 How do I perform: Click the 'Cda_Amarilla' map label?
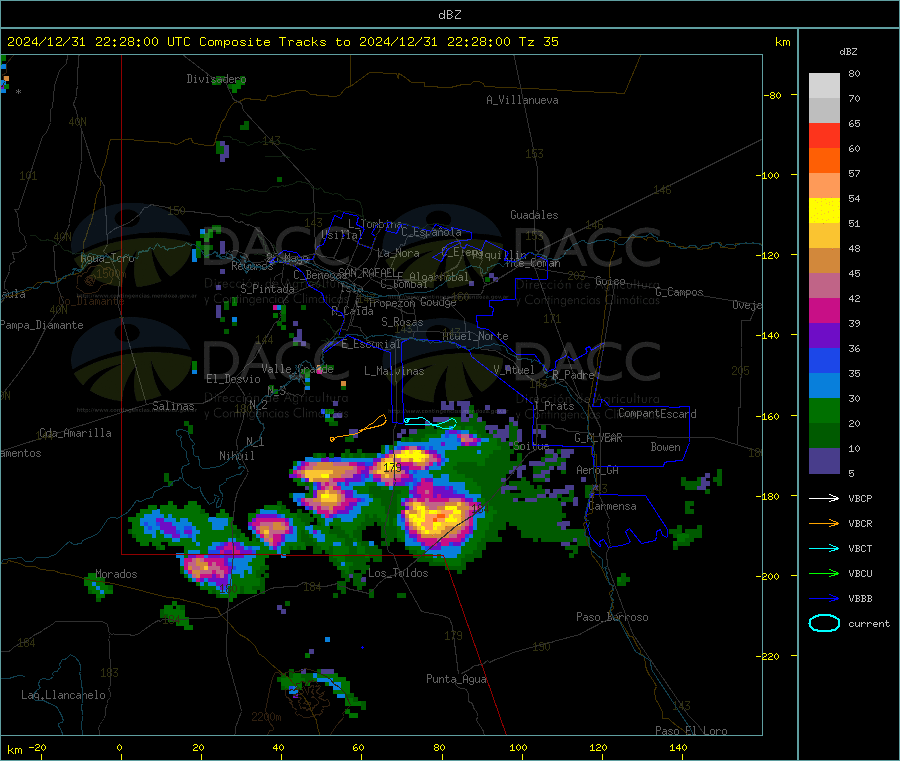click(x=75, y=433)
